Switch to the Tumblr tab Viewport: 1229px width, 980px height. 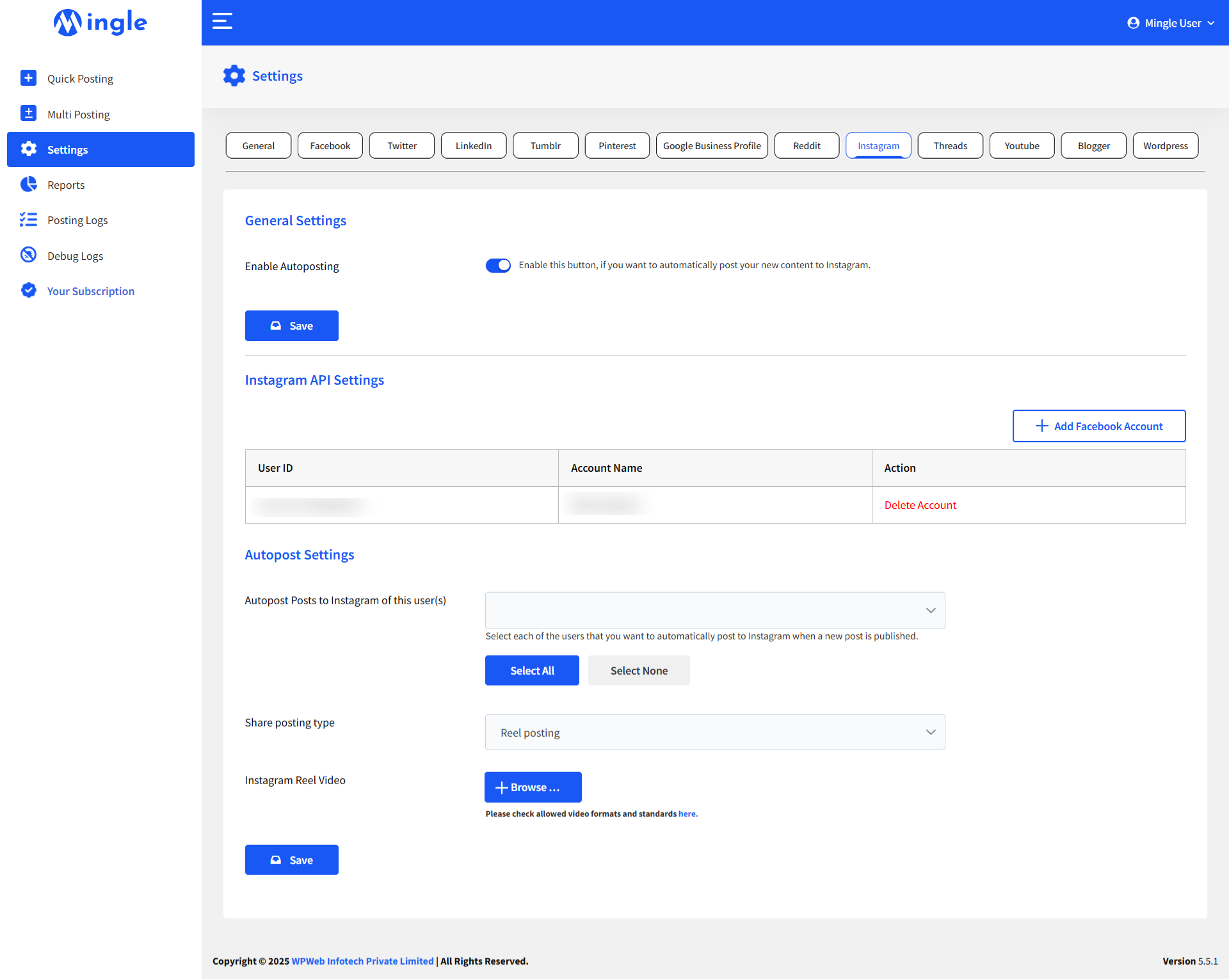point(545,145)
